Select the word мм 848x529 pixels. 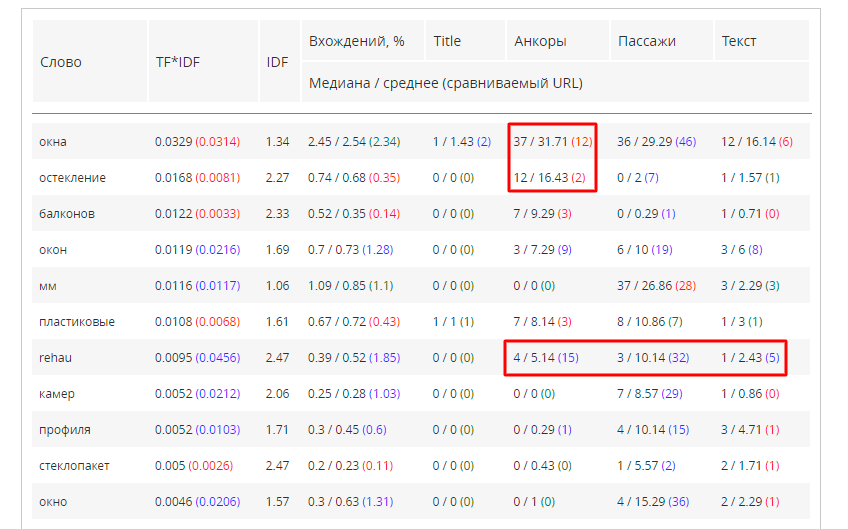48,286
